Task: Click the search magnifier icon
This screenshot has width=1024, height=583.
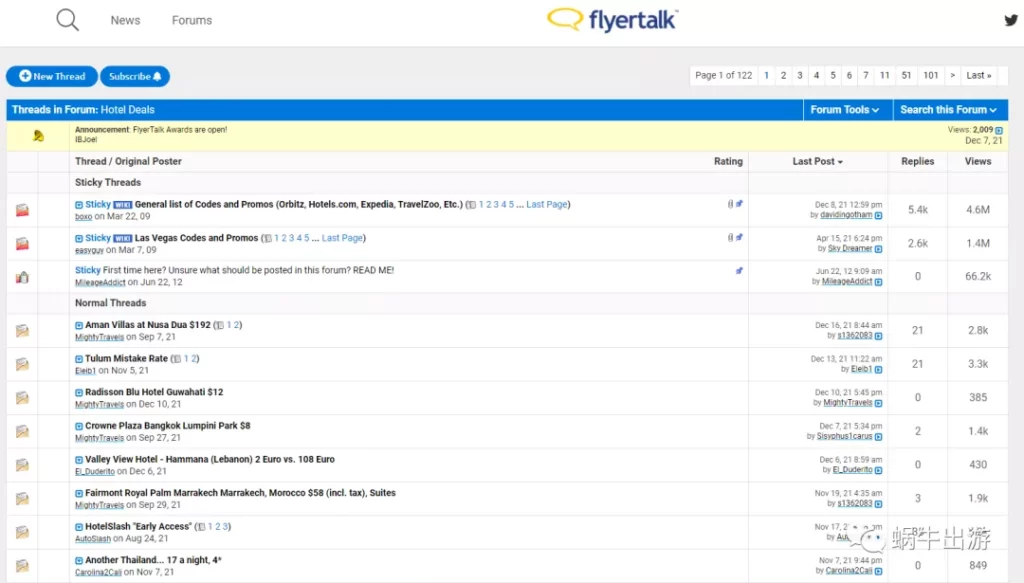Action: pos(67,20)
